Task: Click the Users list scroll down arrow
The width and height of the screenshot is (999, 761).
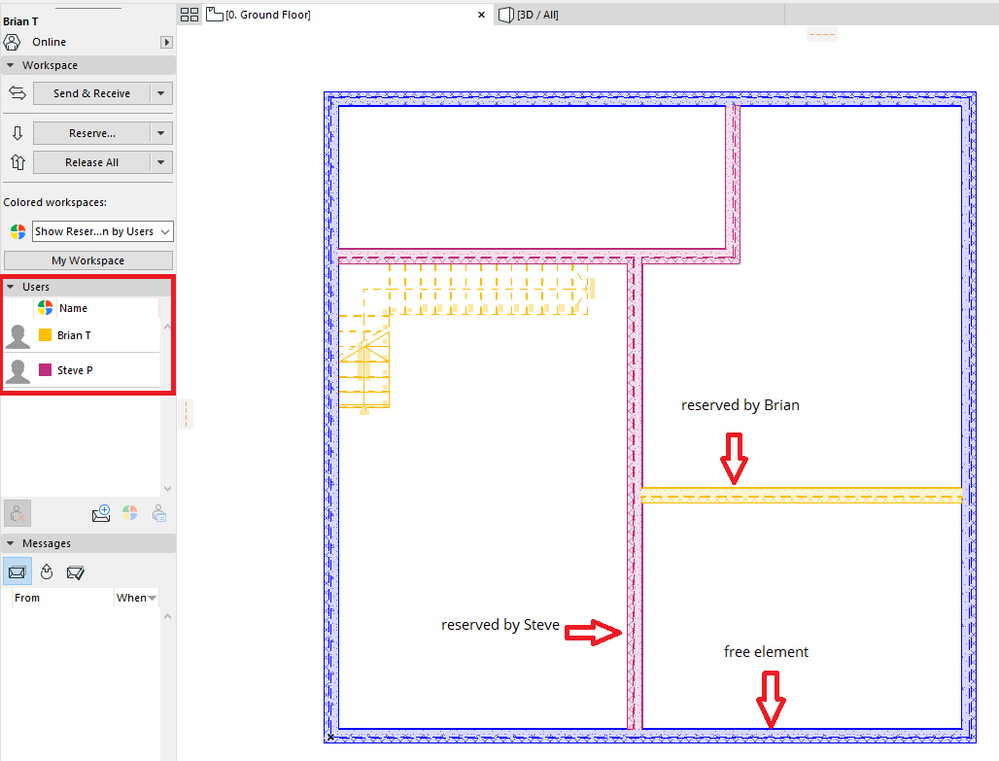Action: (x=168, y=489)
